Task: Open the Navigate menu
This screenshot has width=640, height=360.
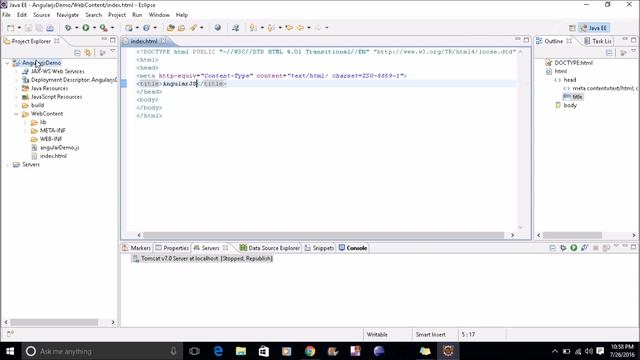Action: [67, 15]
